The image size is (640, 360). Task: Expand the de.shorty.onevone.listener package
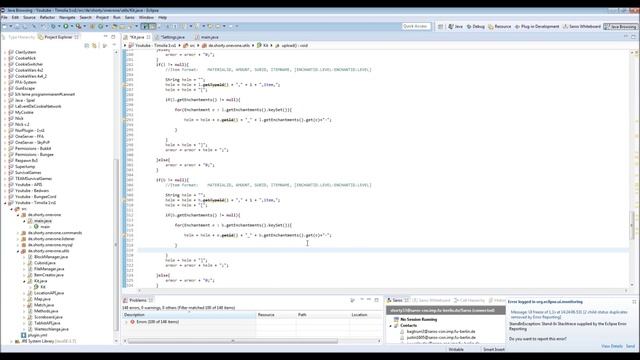pyautogui.click(x=18, y=239)
